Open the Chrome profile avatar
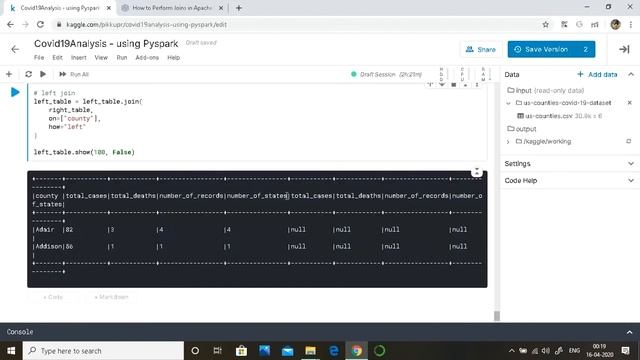Screen dimensions: 640x360 click(x=616, y=24)
